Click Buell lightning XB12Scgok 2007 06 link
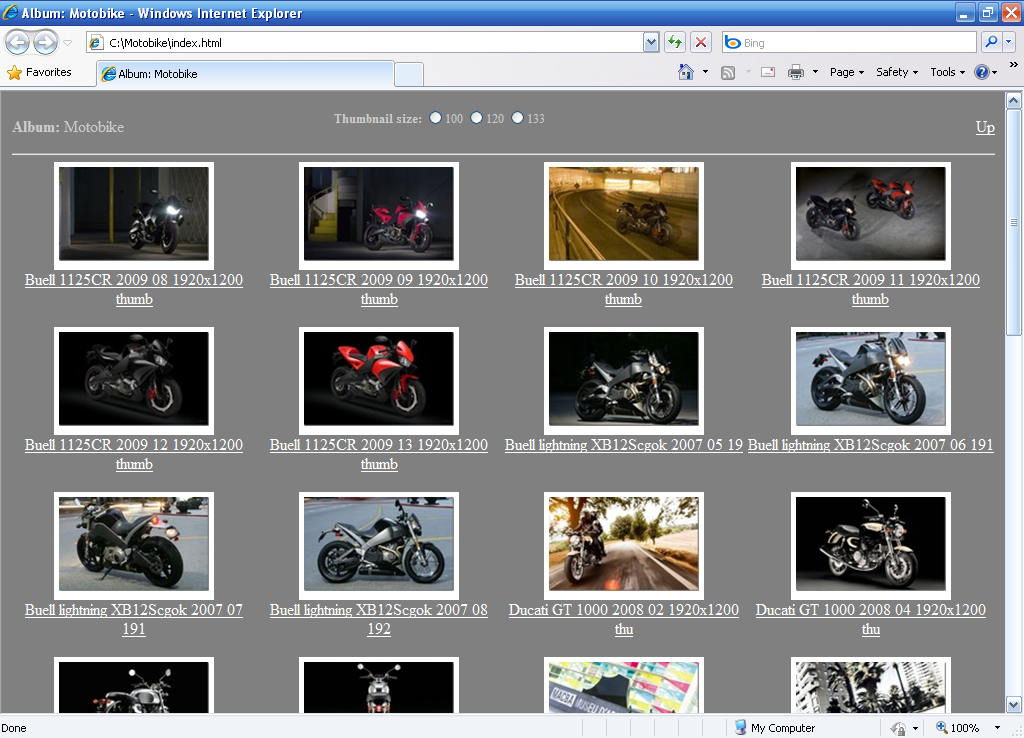Image resolution: width=1024 pixels, height=738 pixels. pos(871,445)
